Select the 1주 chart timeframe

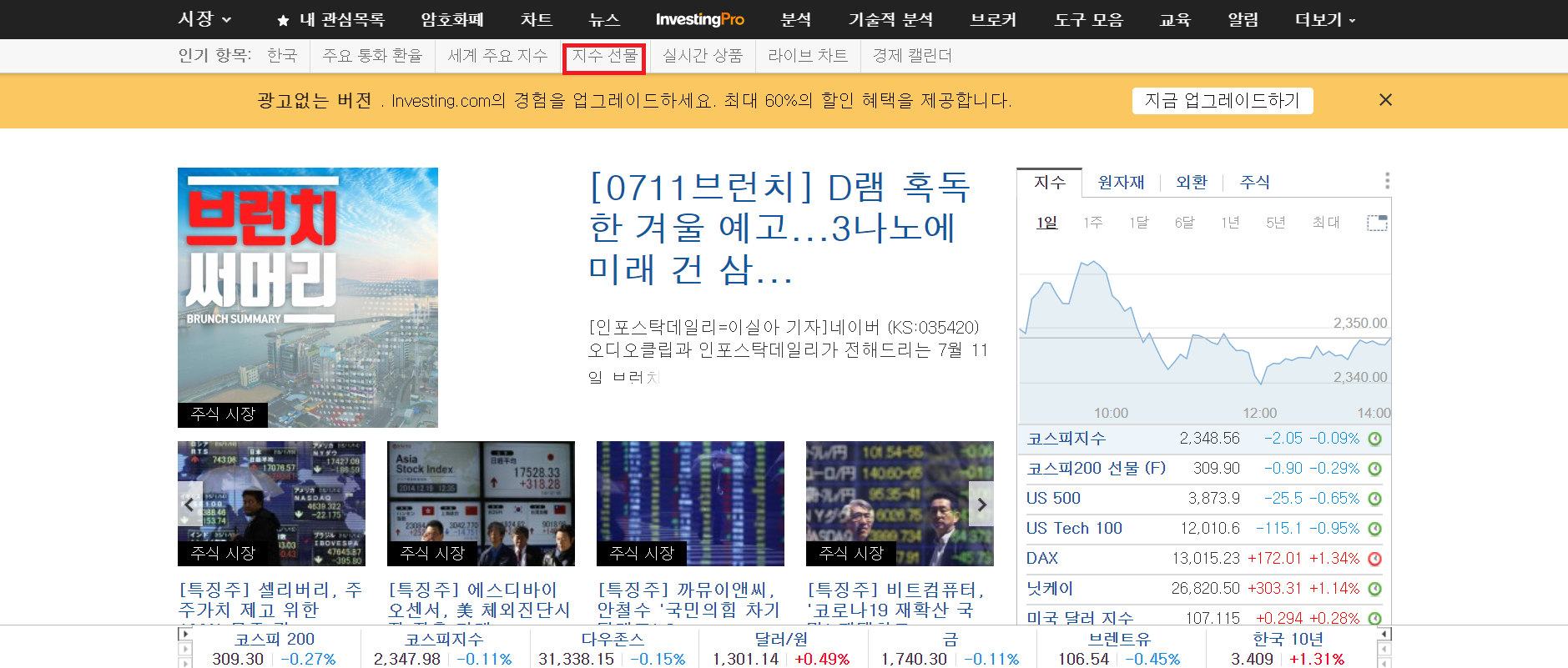(1092, 223)
